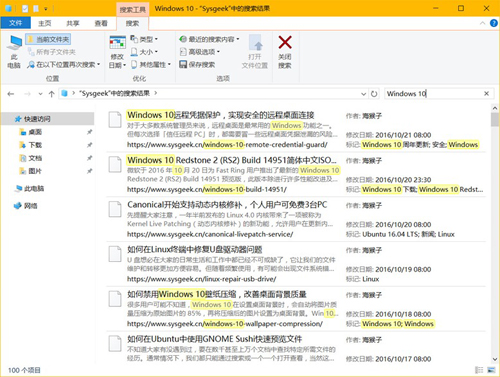
Task: Go forward with the right arrow
Action: pos(27,94)
